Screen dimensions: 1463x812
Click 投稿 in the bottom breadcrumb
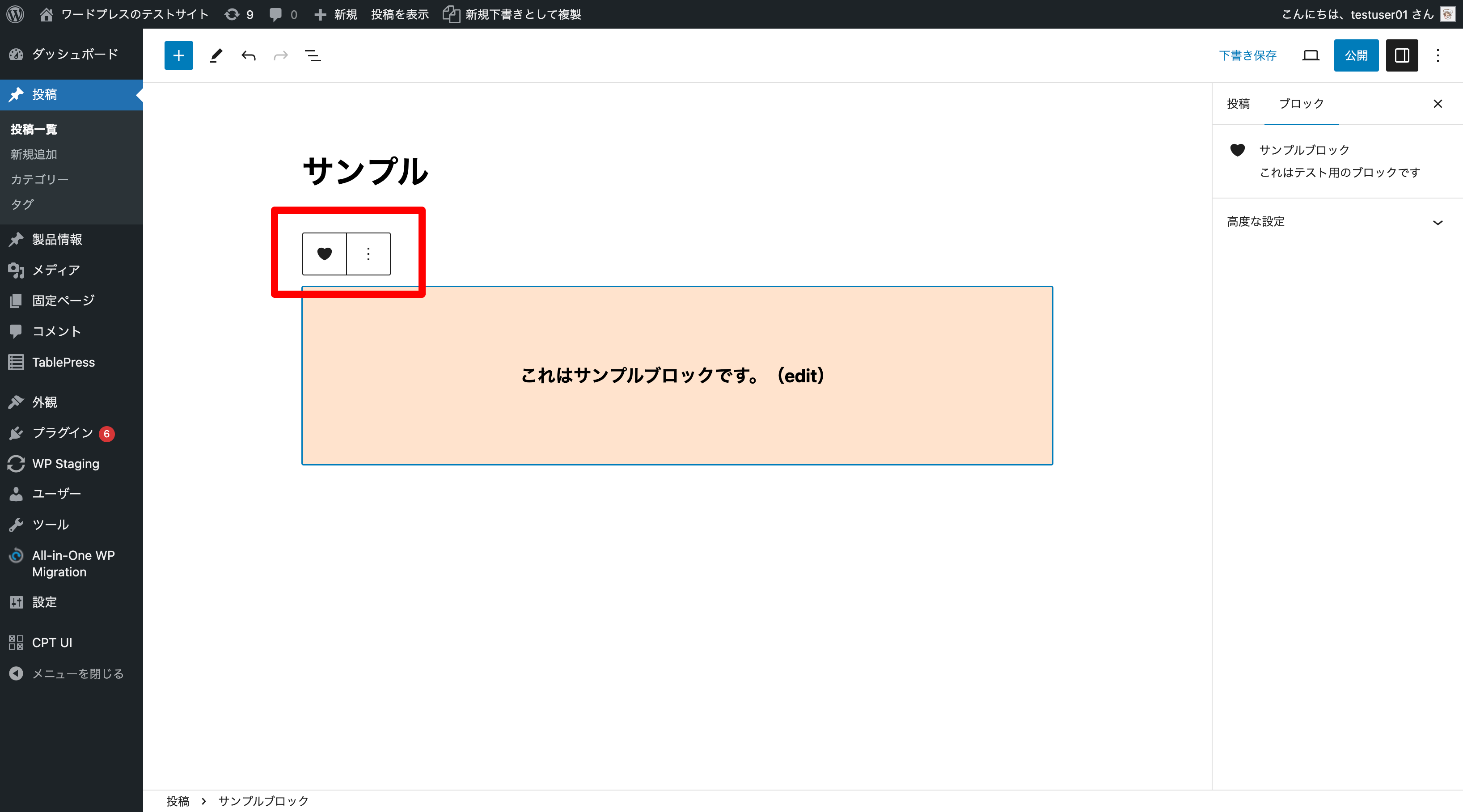point(178,801)
